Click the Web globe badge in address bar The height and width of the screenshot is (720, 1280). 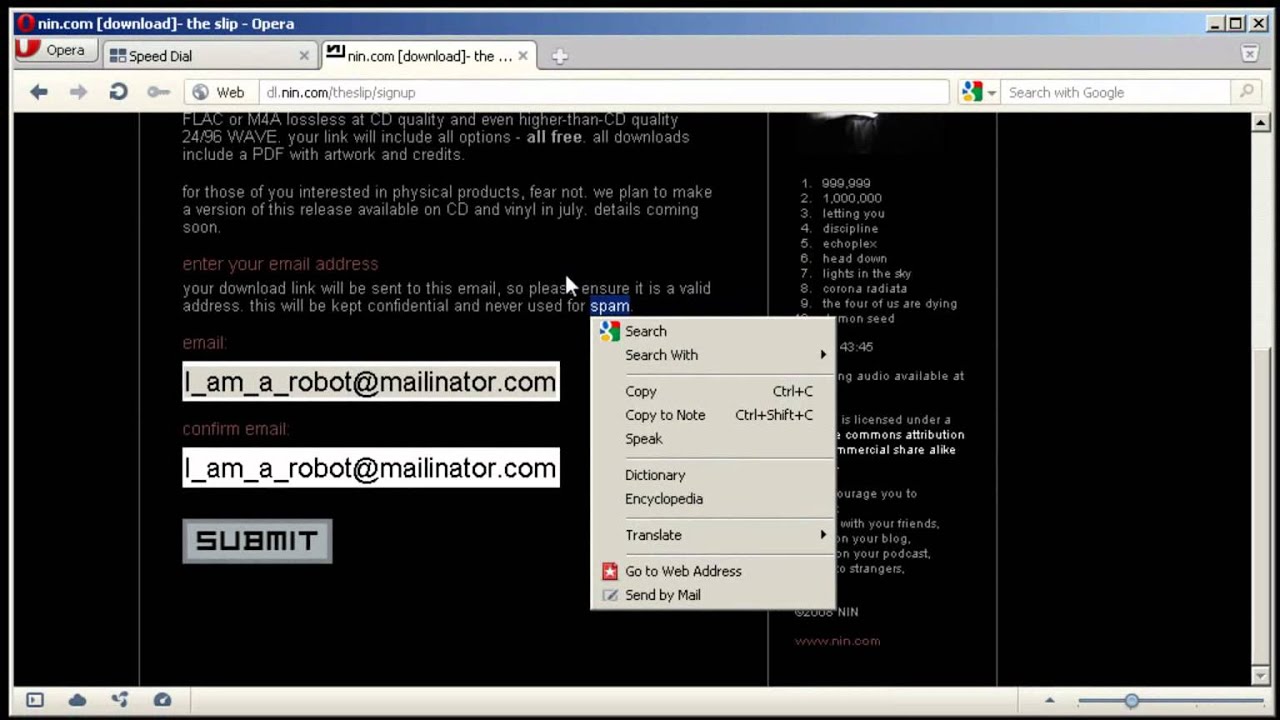[x=218, y=92]
